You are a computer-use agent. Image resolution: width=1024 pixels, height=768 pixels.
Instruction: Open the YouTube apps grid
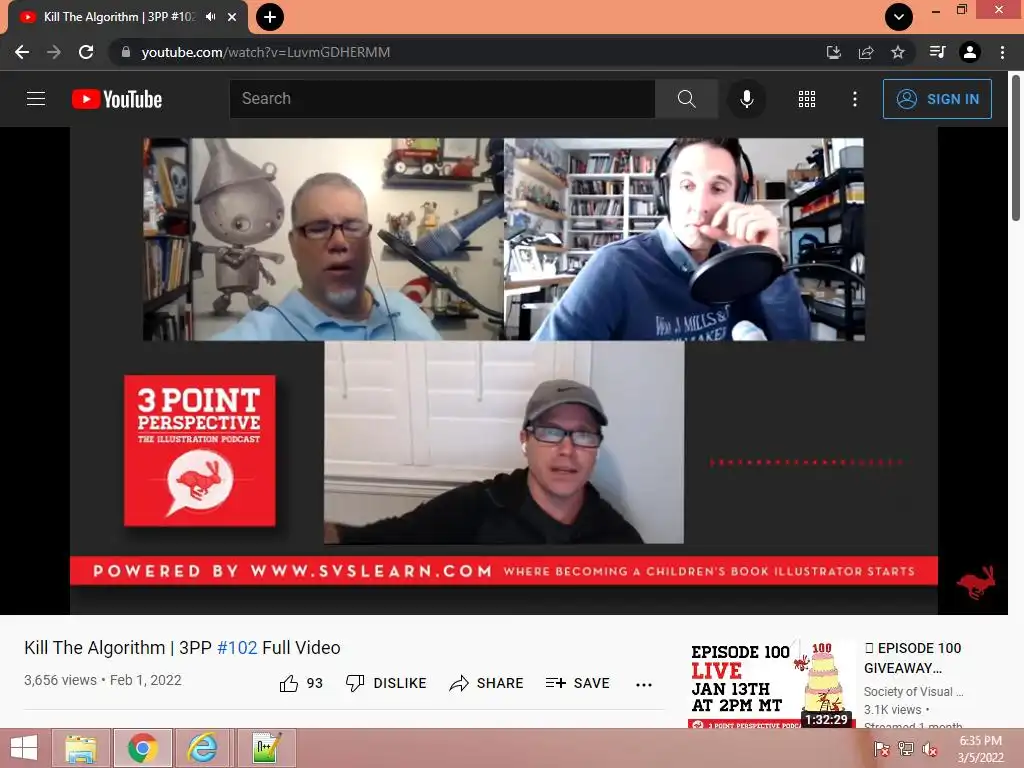point(807,99)
